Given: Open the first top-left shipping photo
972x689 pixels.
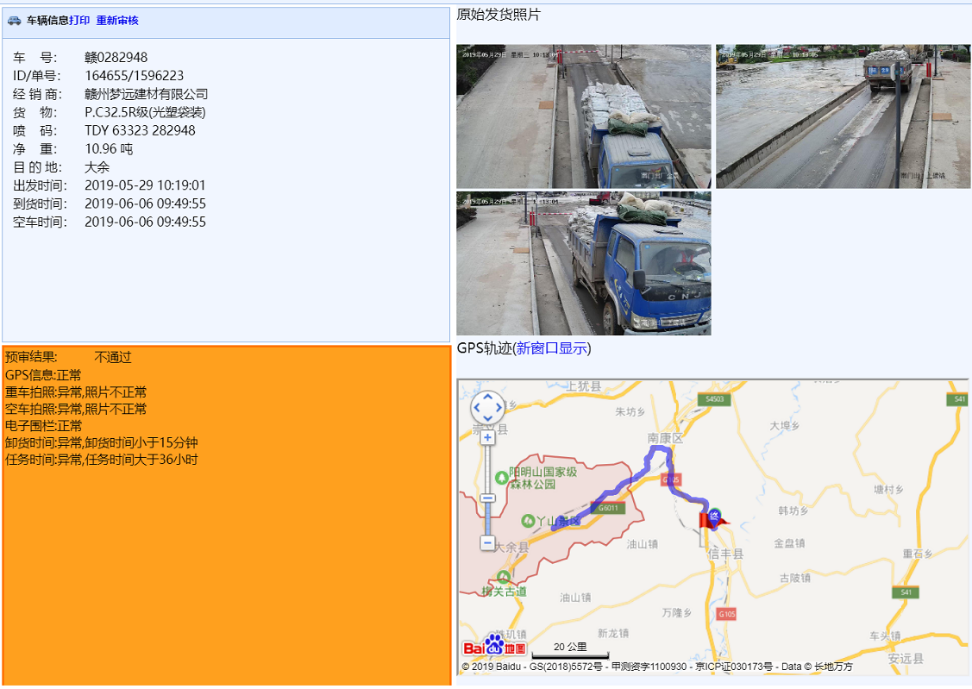Looking at the screenshot, I should coord(583,116).
